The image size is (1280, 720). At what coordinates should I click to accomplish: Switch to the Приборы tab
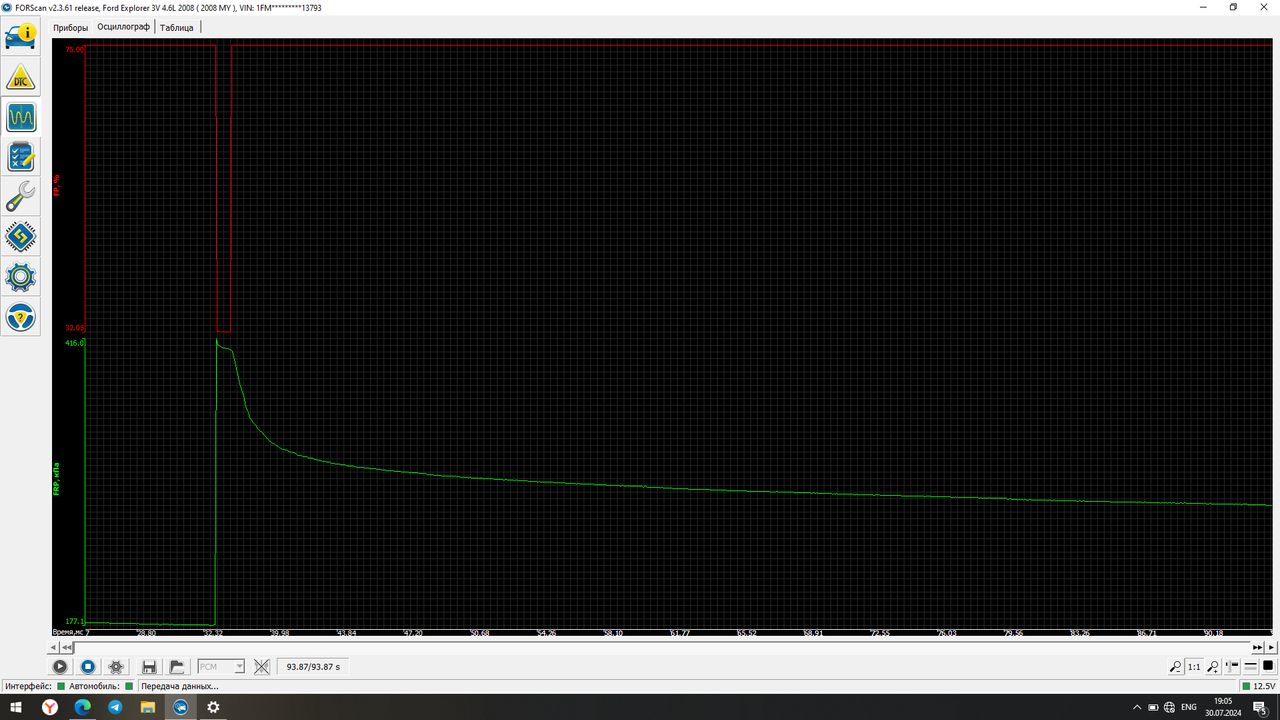pos(70,28)
